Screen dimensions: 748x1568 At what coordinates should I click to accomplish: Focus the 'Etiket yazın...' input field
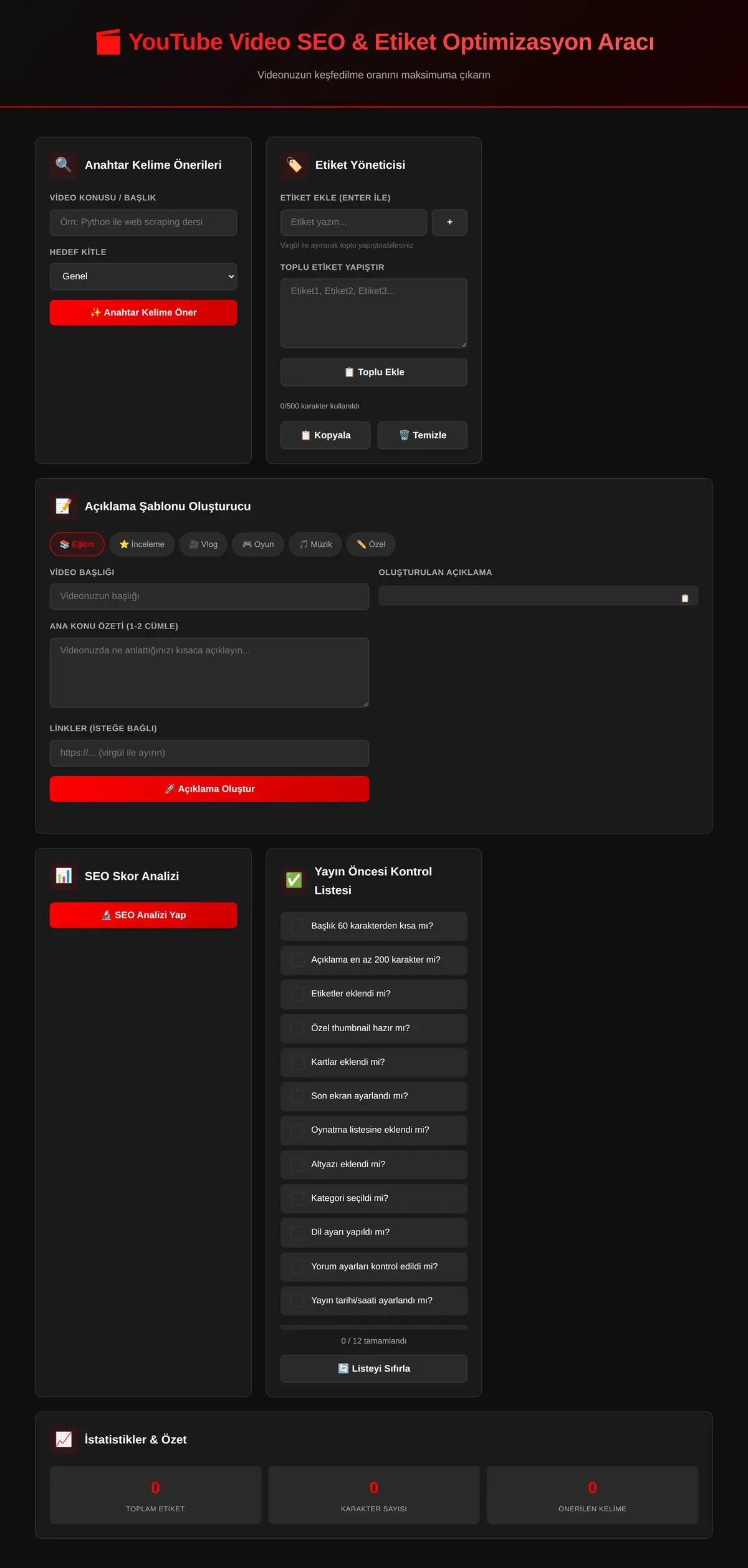coord(353,222)
